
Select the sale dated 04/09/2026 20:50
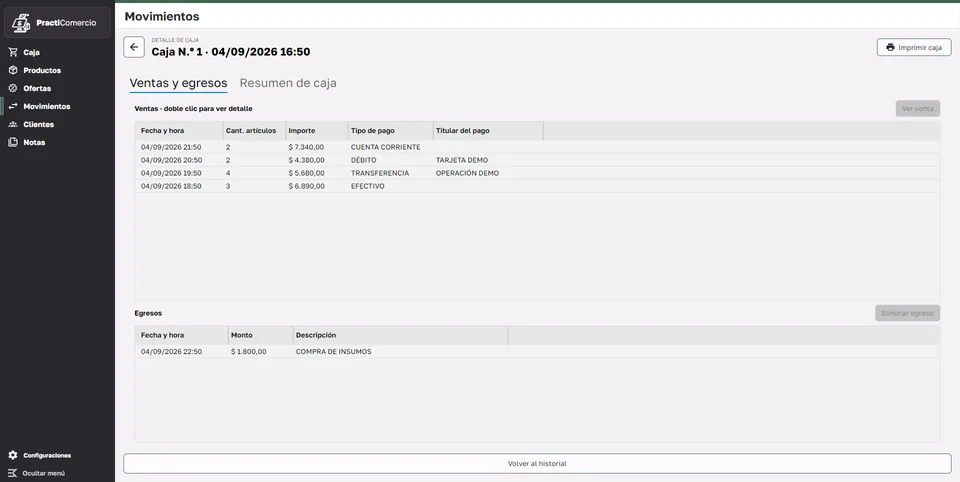pos(538,160)
